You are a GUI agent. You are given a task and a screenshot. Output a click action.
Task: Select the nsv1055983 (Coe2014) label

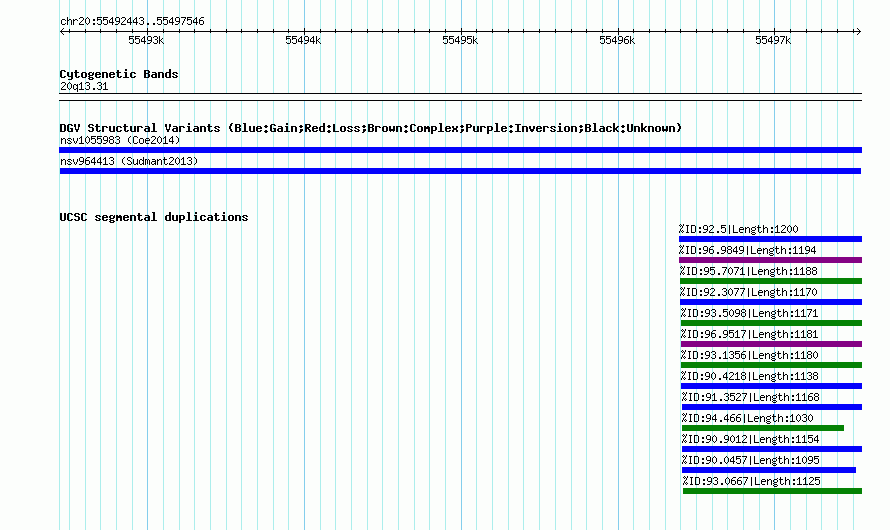(x=120, y=140)
